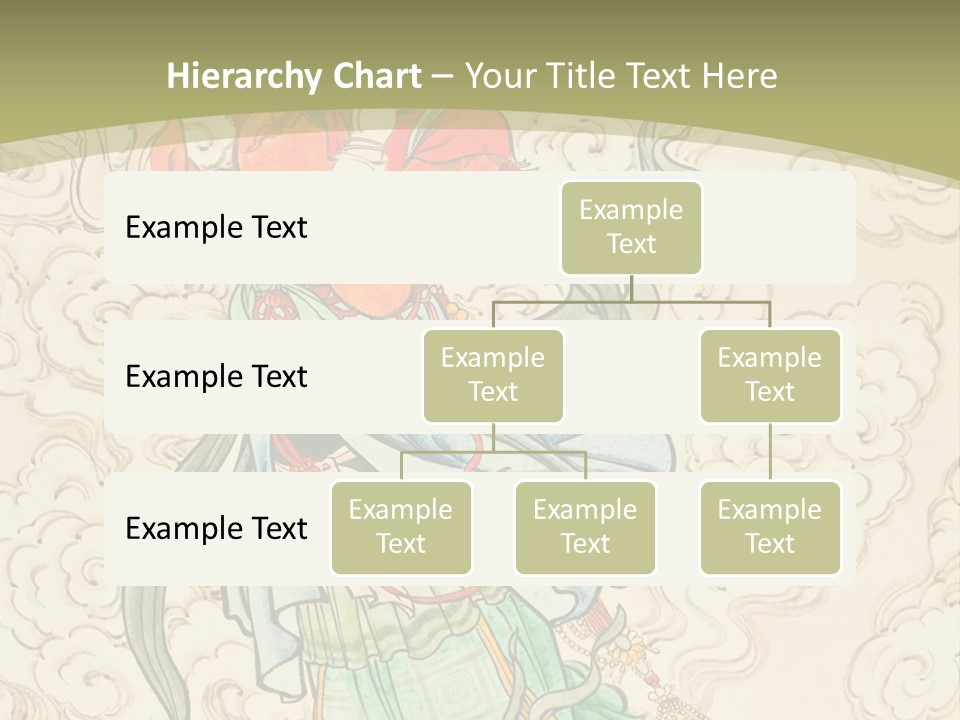
Task: Click the second-level right Example Text box
Action: pyautogui.click(x=770, y=375)
